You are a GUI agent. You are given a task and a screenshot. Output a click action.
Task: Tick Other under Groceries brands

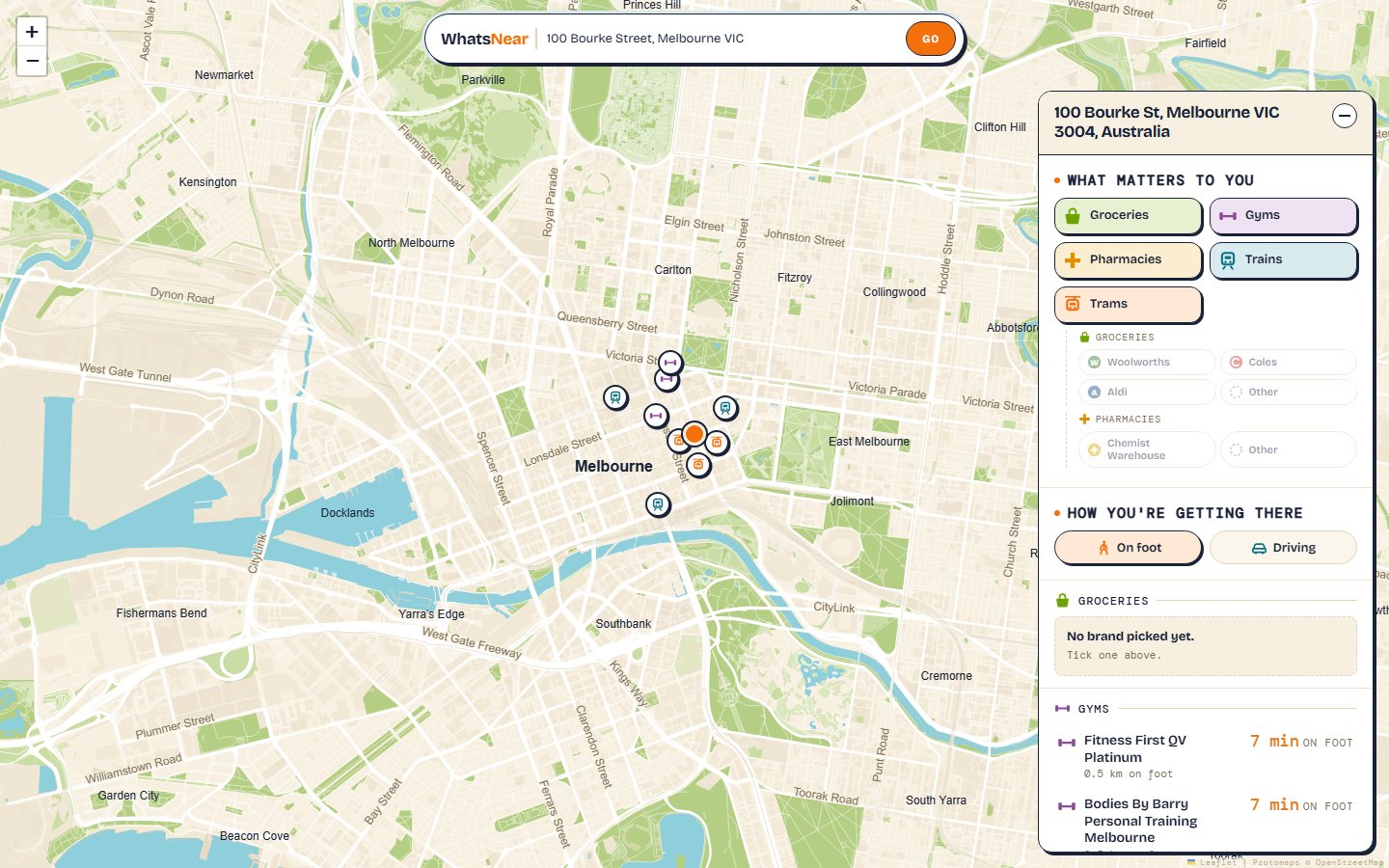(x=1289, y=393)
